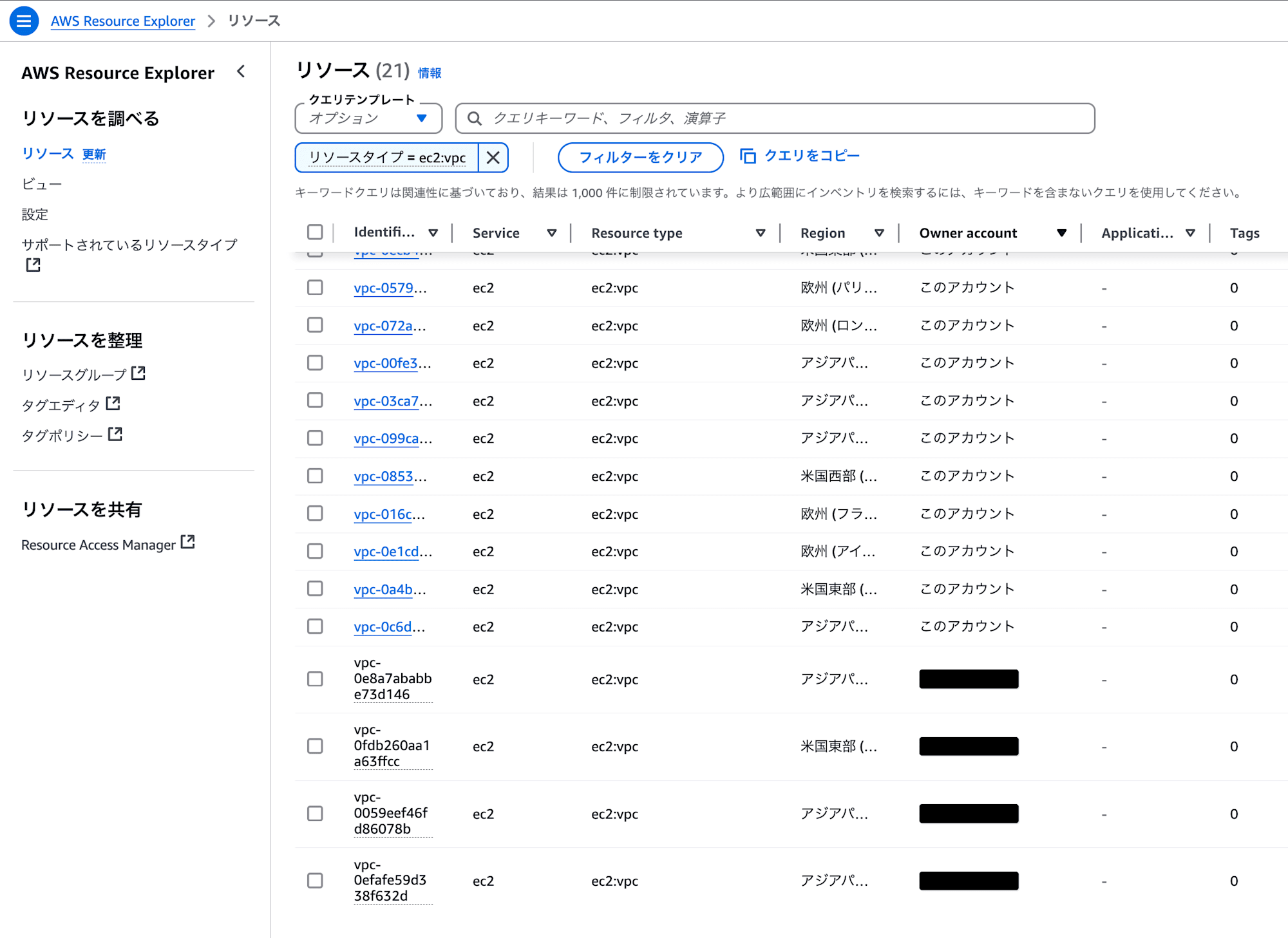Open Resource Access Manager link
Viewport: 1288px width, 938px height.
(99, 545)
